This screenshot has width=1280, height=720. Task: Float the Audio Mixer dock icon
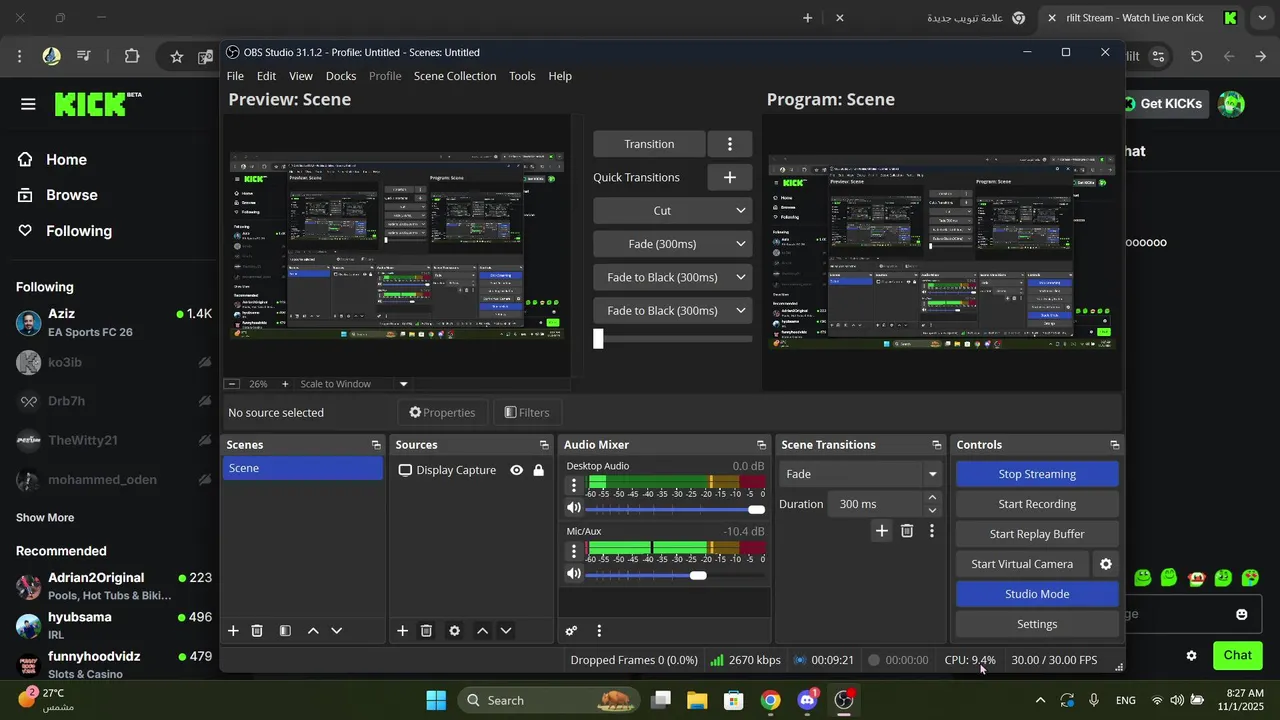(761, 445)
